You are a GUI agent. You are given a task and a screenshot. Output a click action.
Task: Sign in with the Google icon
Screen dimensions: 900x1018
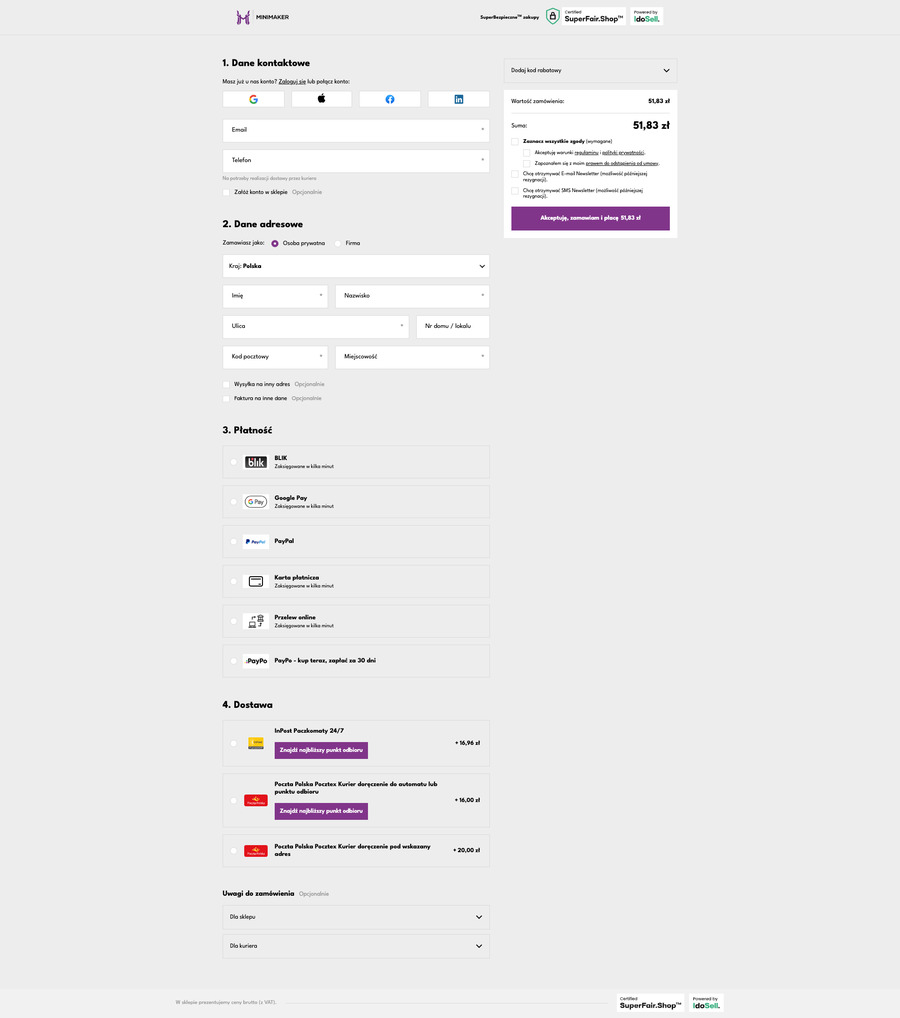coord(253,99)
